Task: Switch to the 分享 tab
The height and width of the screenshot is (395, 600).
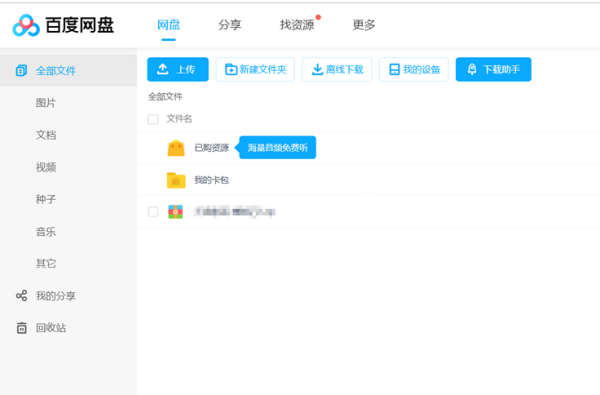Action: (x=230, y=25)
